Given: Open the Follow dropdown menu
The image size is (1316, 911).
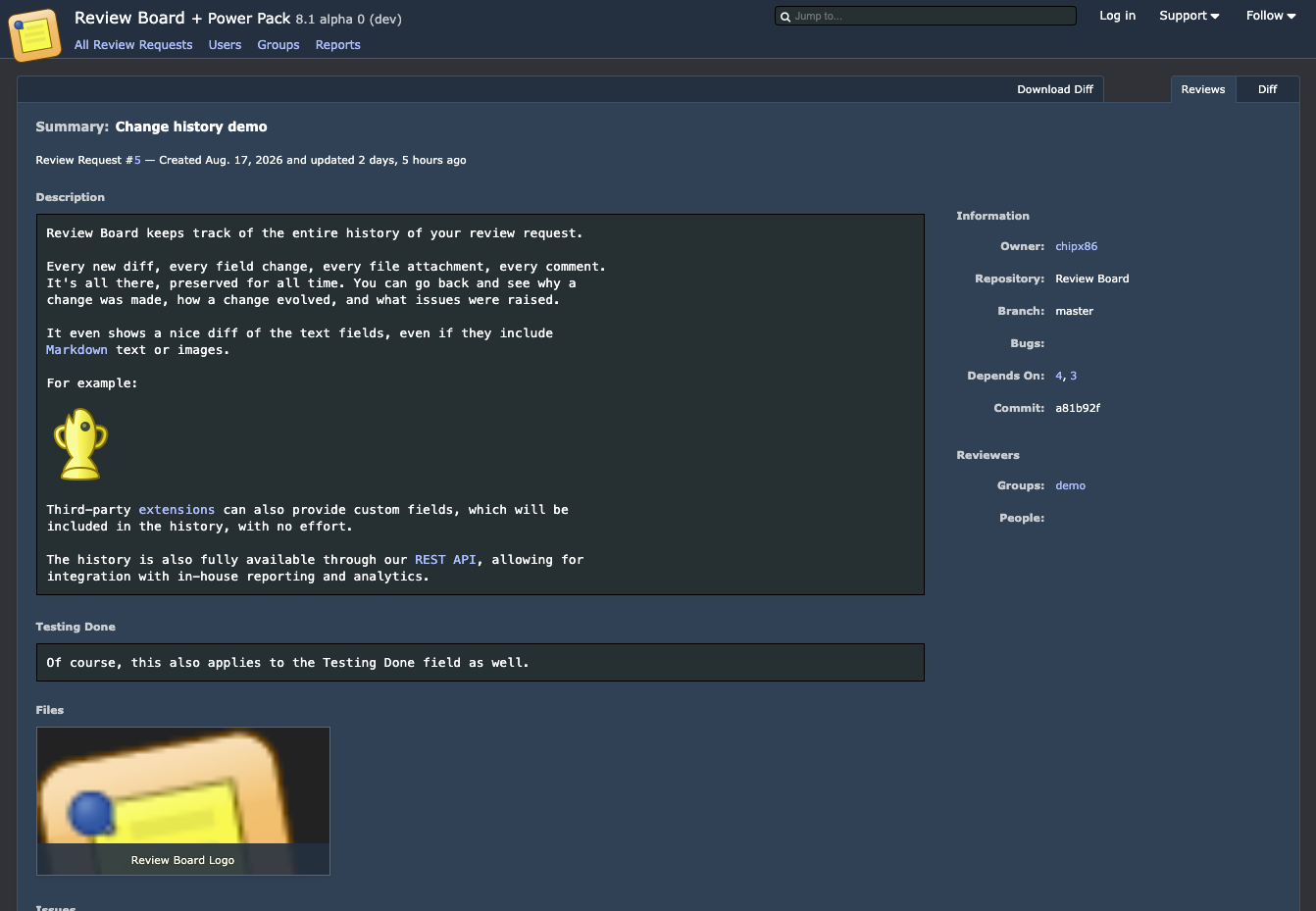Looking at the screenshot, I should pos(1271,16).
